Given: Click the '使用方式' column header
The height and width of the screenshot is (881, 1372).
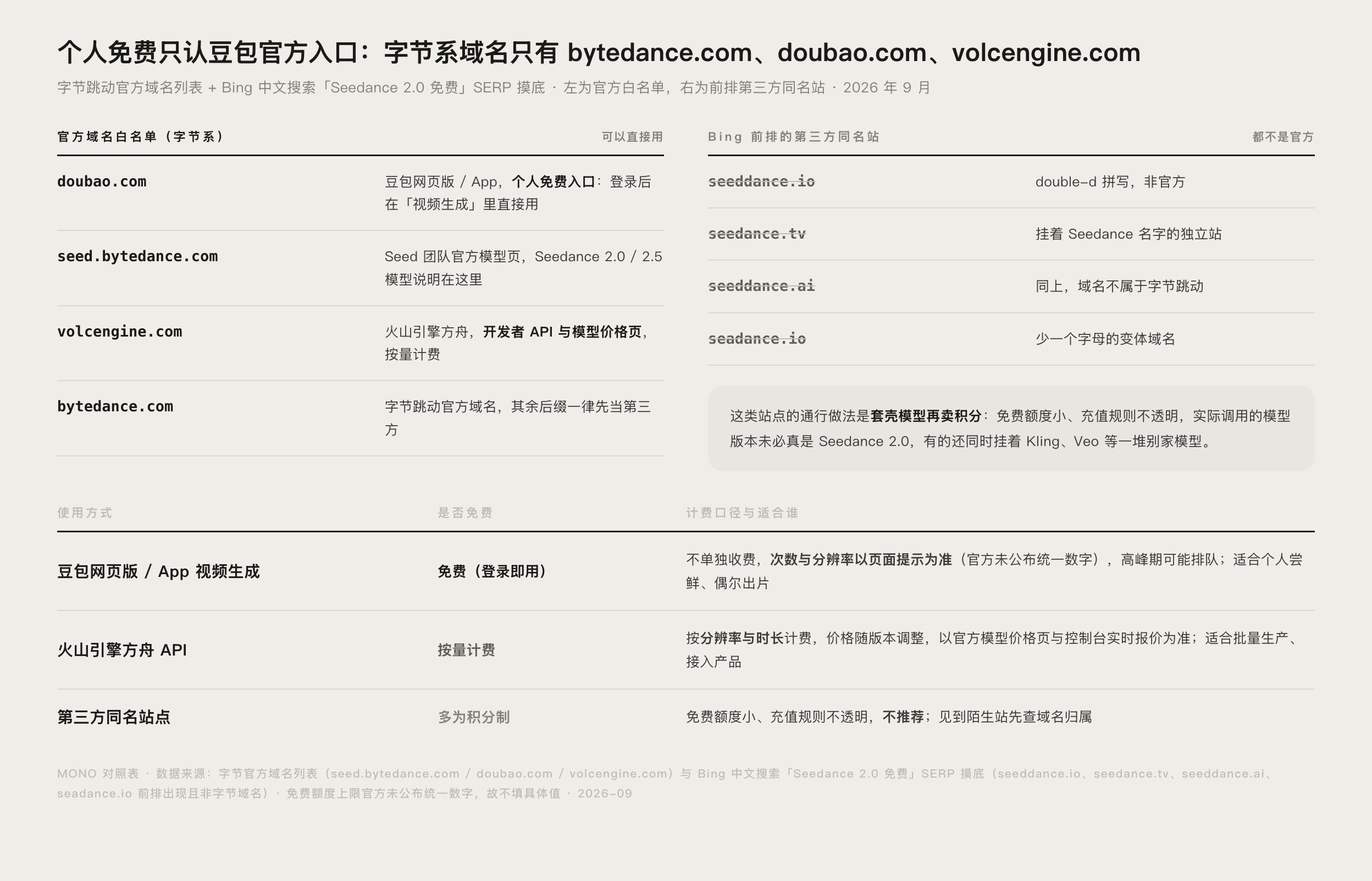Looking at the screenshot, I should [85, 513].
